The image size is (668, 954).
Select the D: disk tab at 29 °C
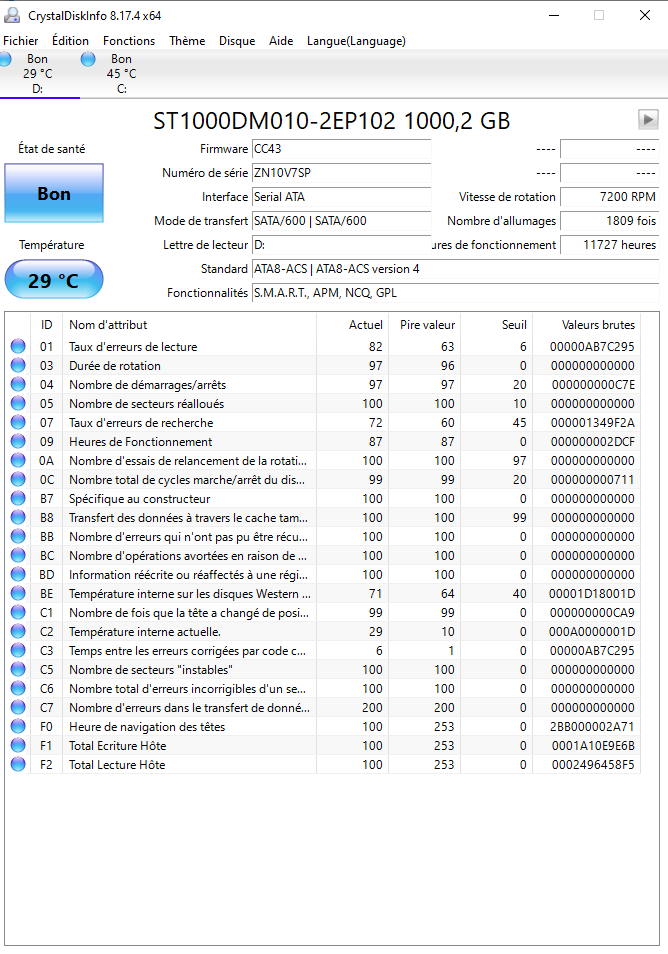[x=38, y=74]
